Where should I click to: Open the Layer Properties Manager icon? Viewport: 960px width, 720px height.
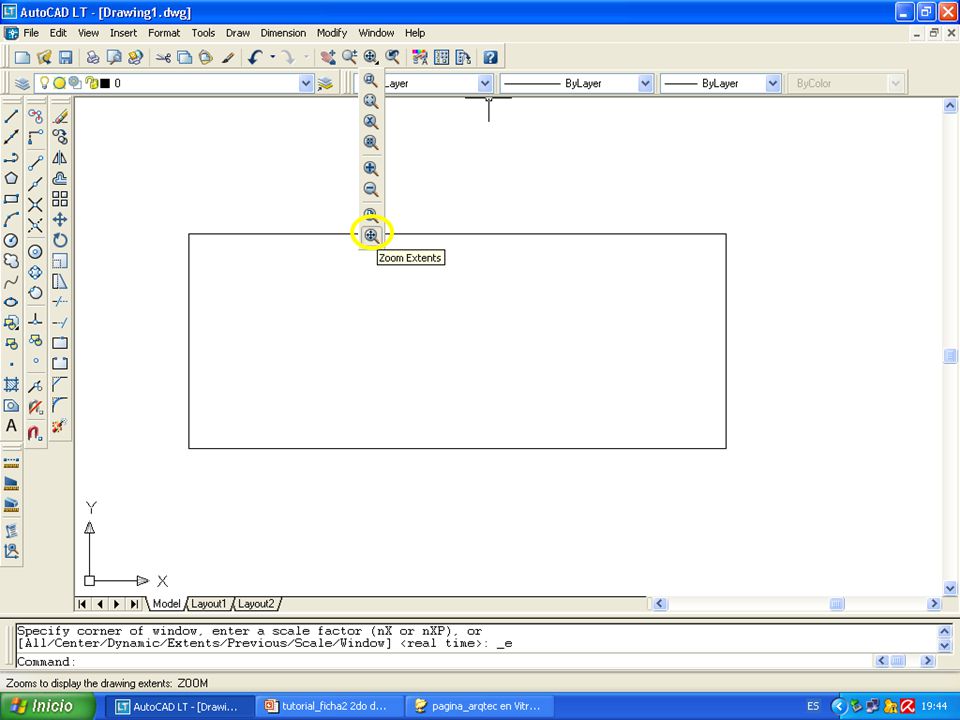tap(22, 83)
